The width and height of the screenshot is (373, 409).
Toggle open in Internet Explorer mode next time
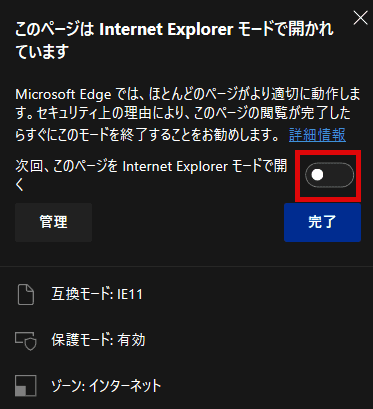pyautogui.click(x=329, y=175)
